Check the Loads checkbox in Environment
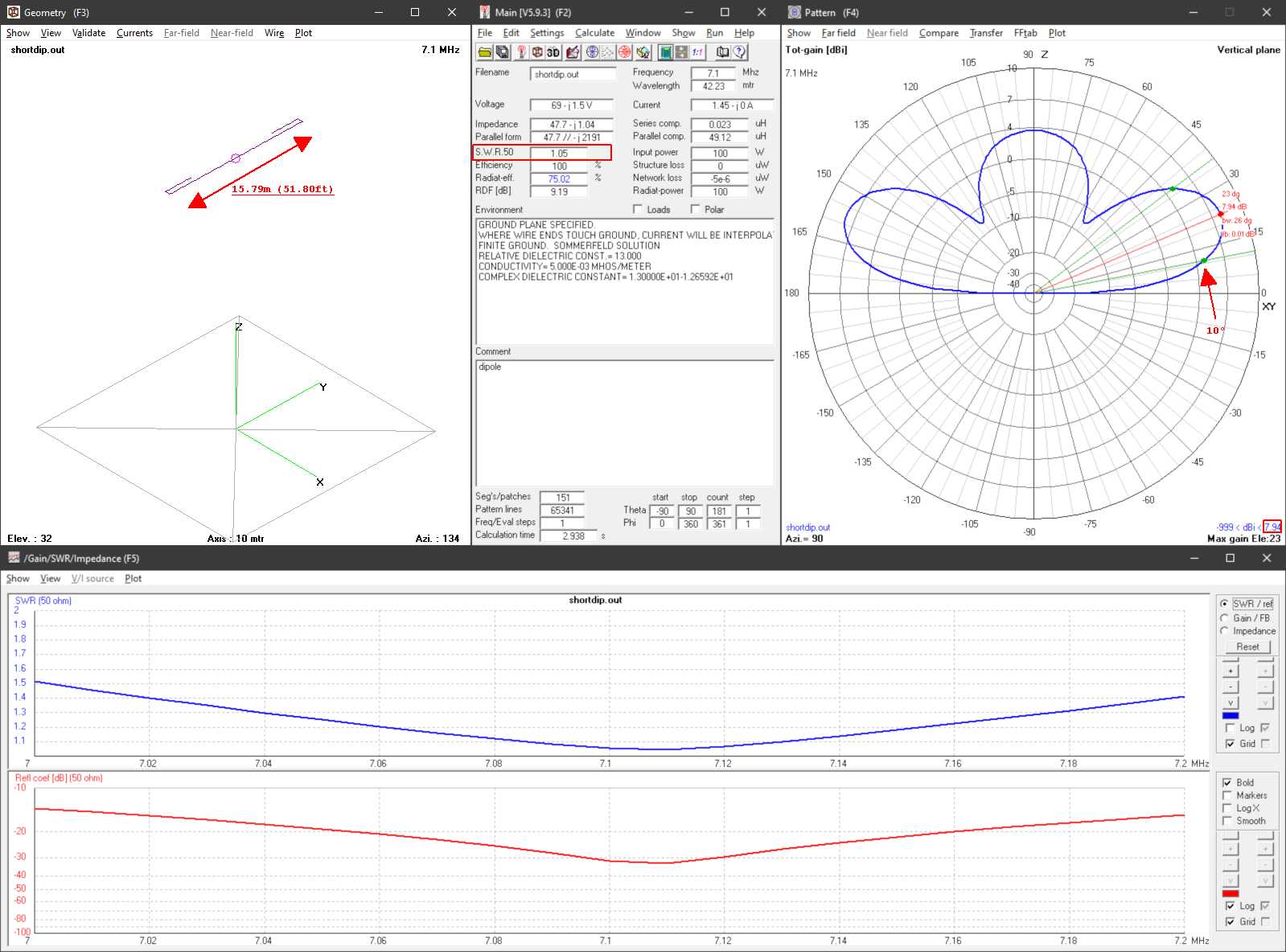 coord(638,210)
